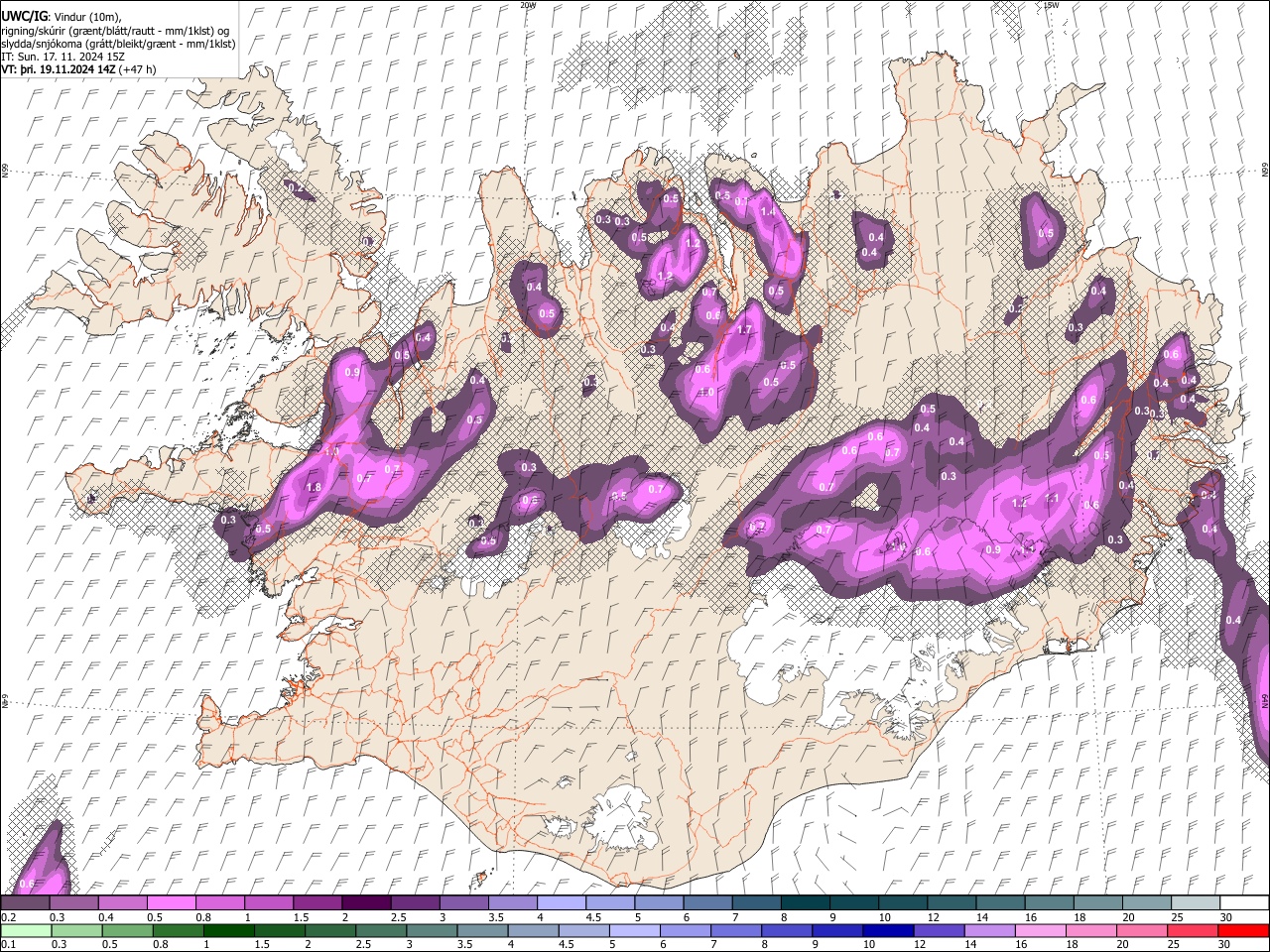Click the palest green swatch between 0.1 and 0.3
Viewport: 1270px width, 952px height.
[26, 930]
